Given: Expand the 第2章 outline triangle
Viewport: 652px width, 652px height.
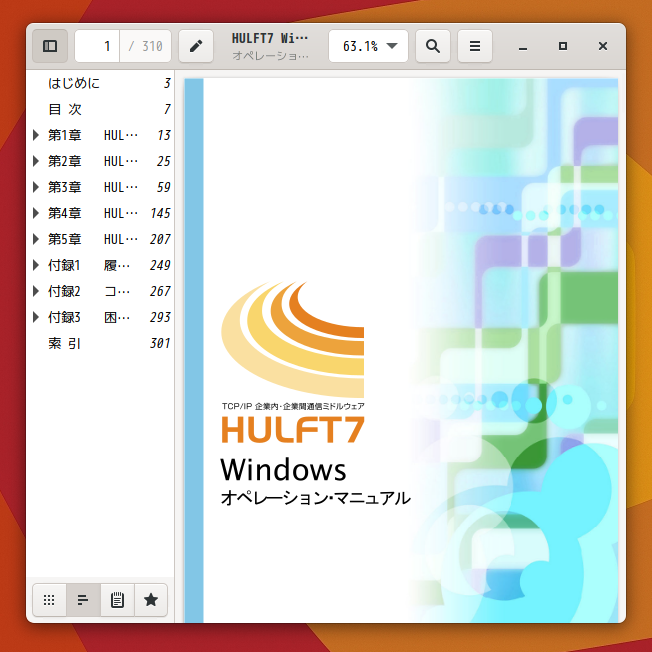Looking at the screenshot, I should (36, 161).
